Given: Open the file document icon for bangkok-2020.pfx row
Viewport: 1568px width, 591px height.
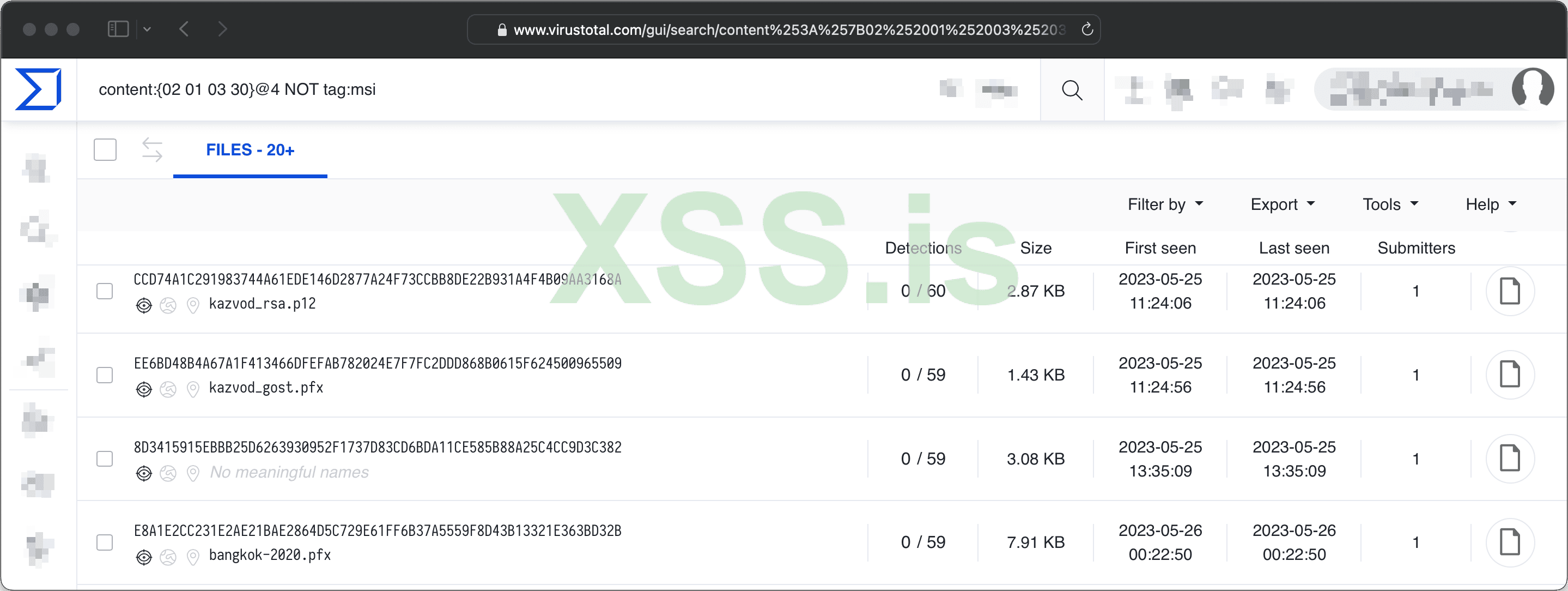Looking at the screenshot, I should point(1511,542).
